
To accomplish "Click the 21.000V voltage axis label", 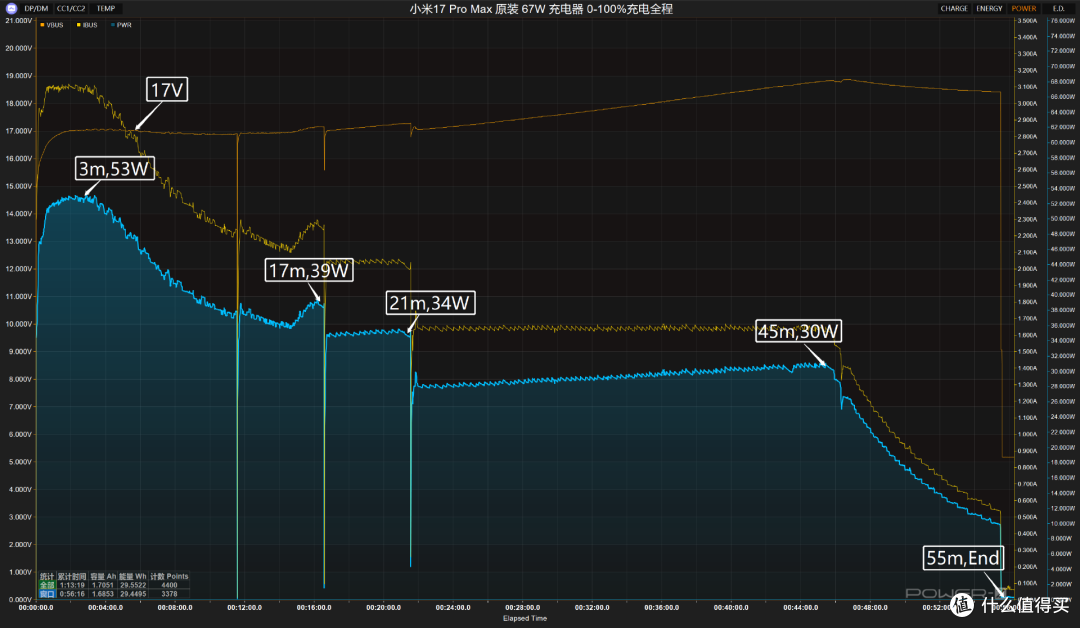I will pos(19,21).
